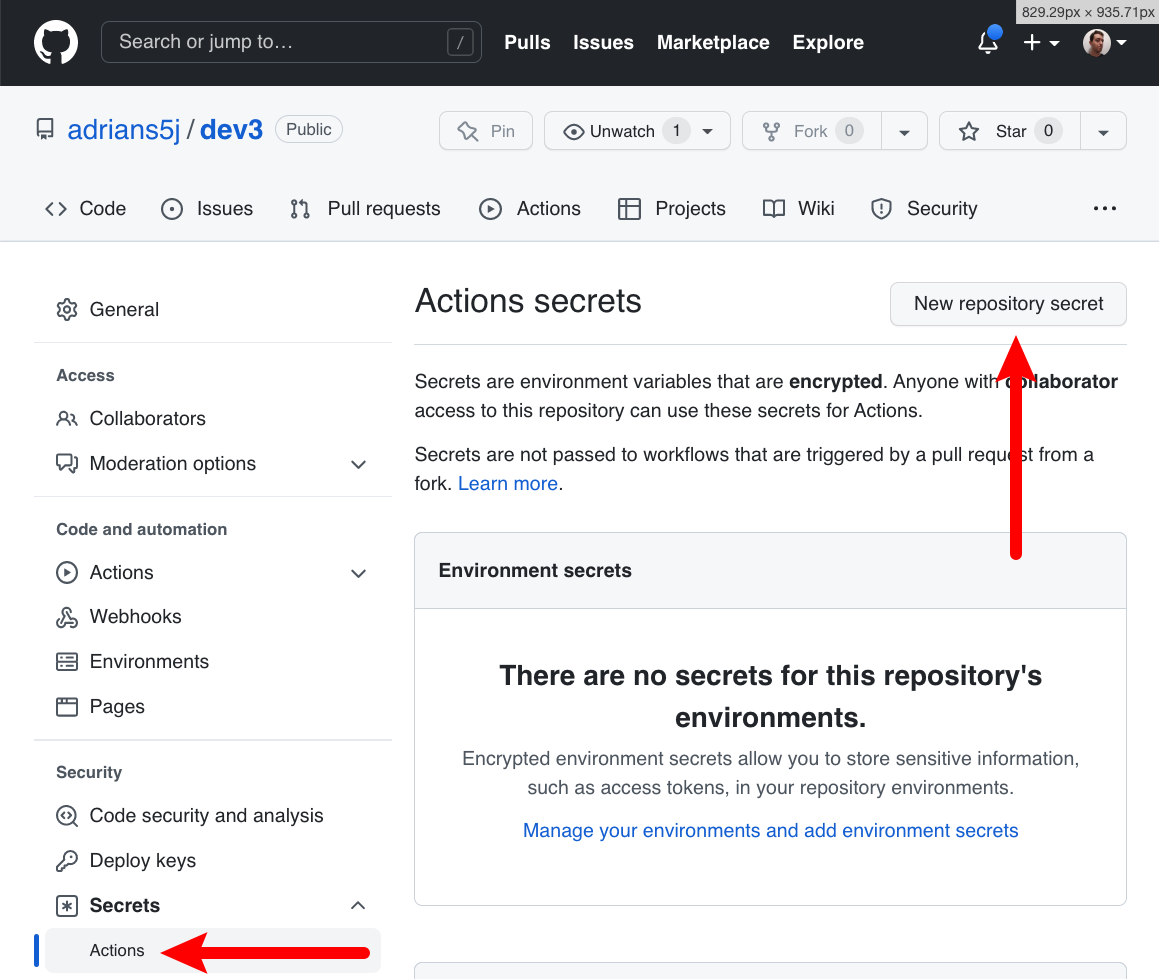
Task: Click the gear icon beside General
Action: (66, 309)
